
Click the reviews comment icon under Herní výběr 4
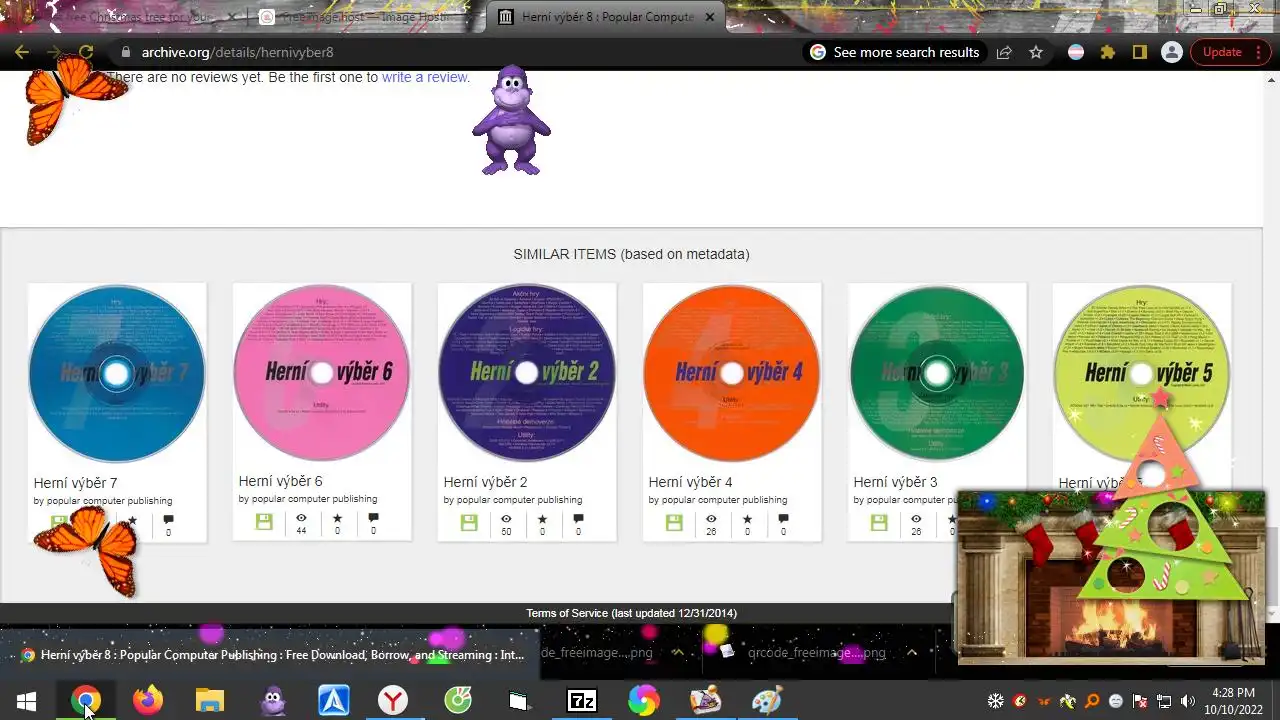click(783, 519)
